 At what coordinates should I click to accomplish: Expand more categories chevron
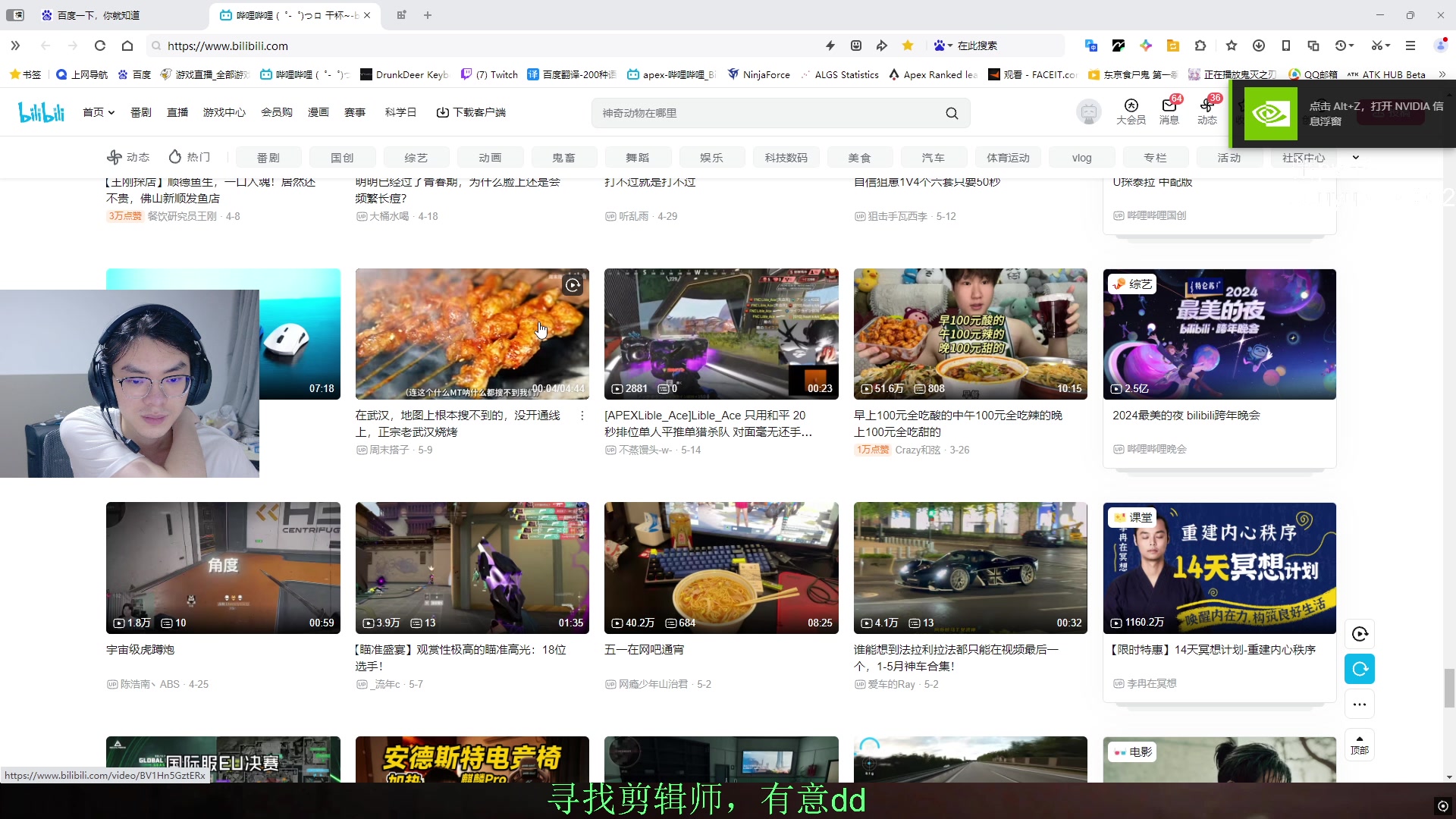(x=1356, y=158)
